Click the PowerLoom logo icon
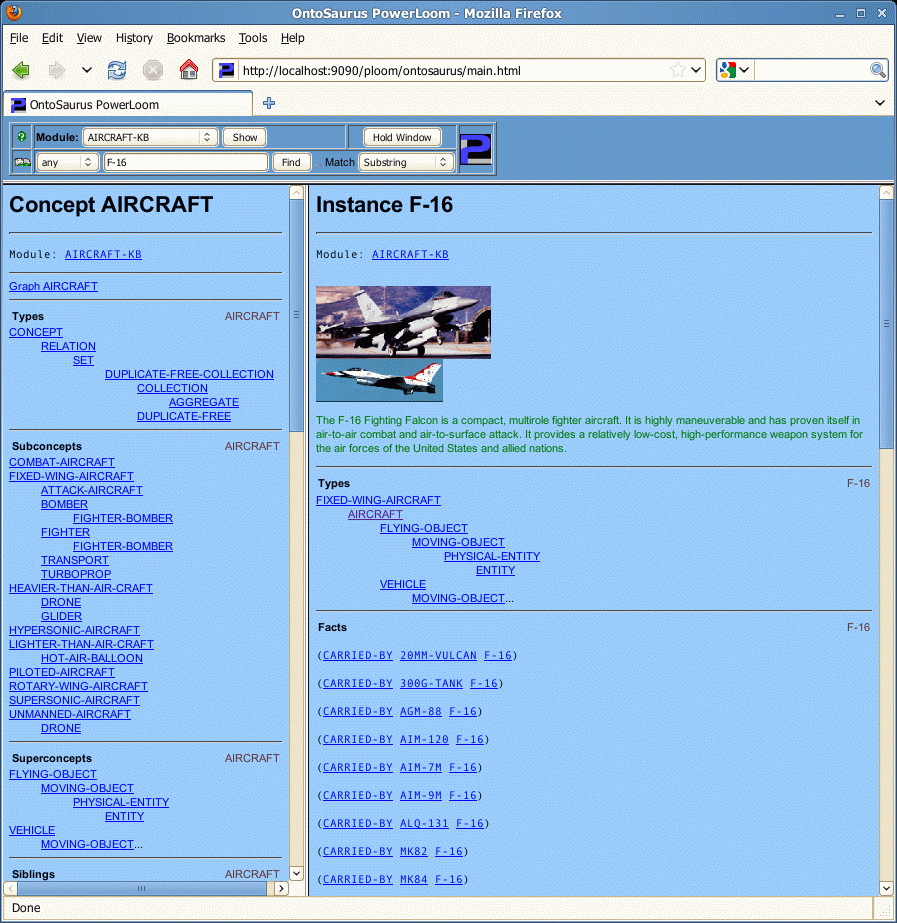The width and height of the screenshot is (897, 923). click(x=476, y=150)
